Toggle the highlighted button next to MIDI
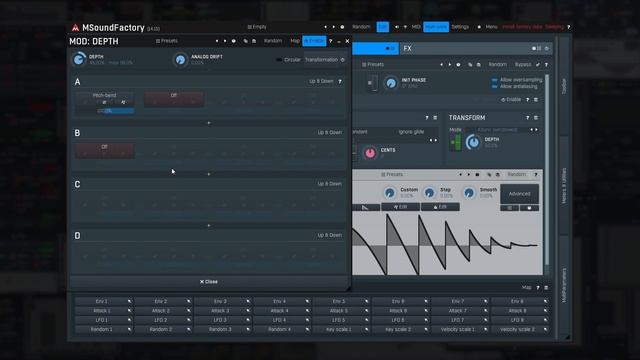This screenshot has width=640, height=360. click(436, 27)
